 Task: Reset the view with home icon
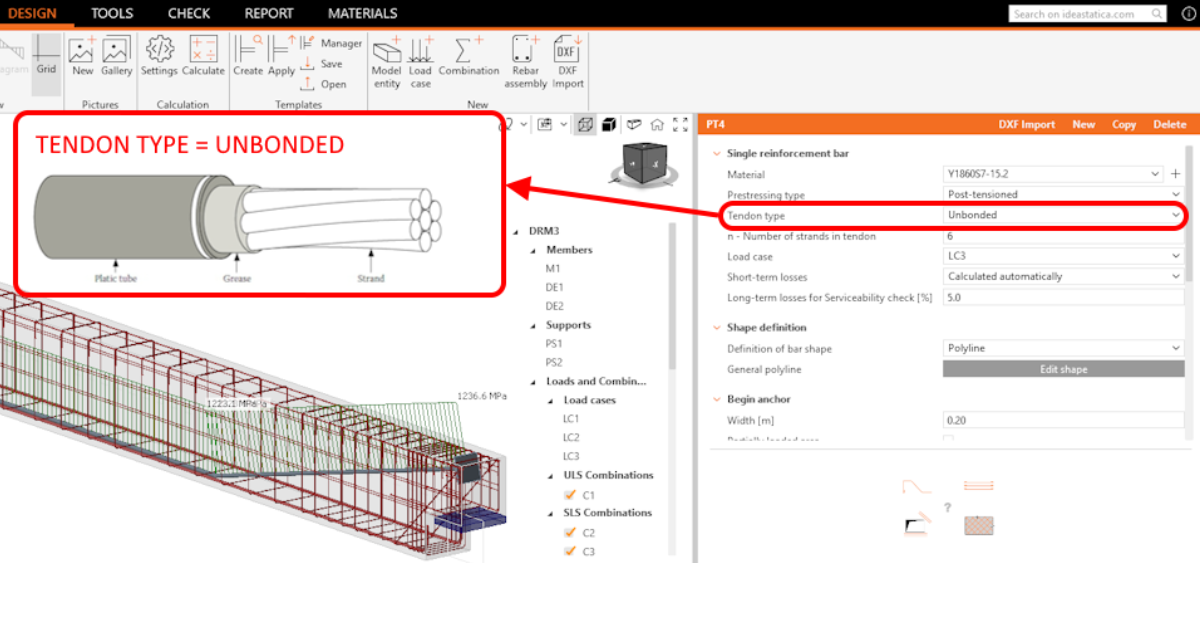(657, 125)
